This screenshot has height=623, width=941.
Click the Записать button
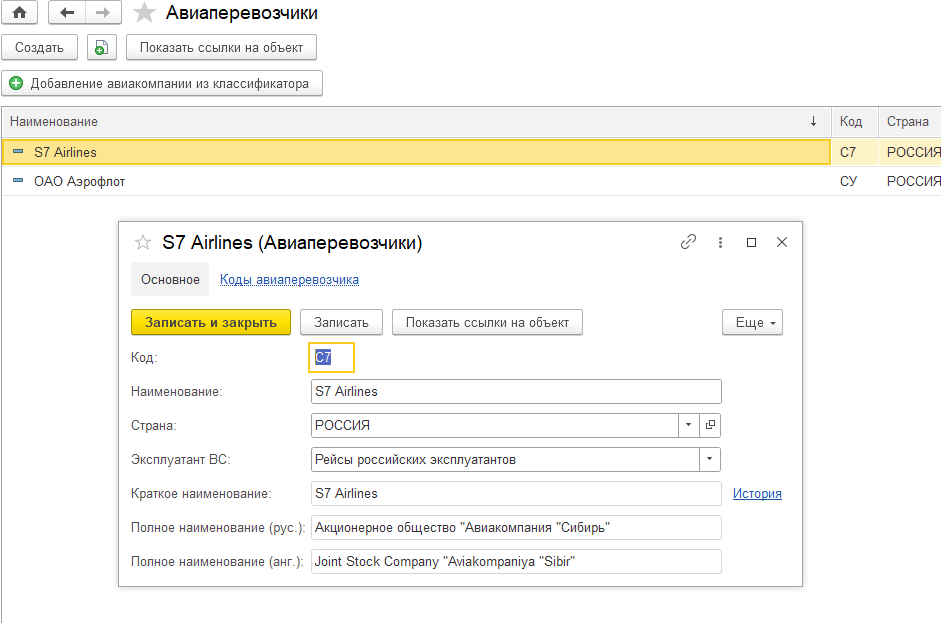coord(341,322)
